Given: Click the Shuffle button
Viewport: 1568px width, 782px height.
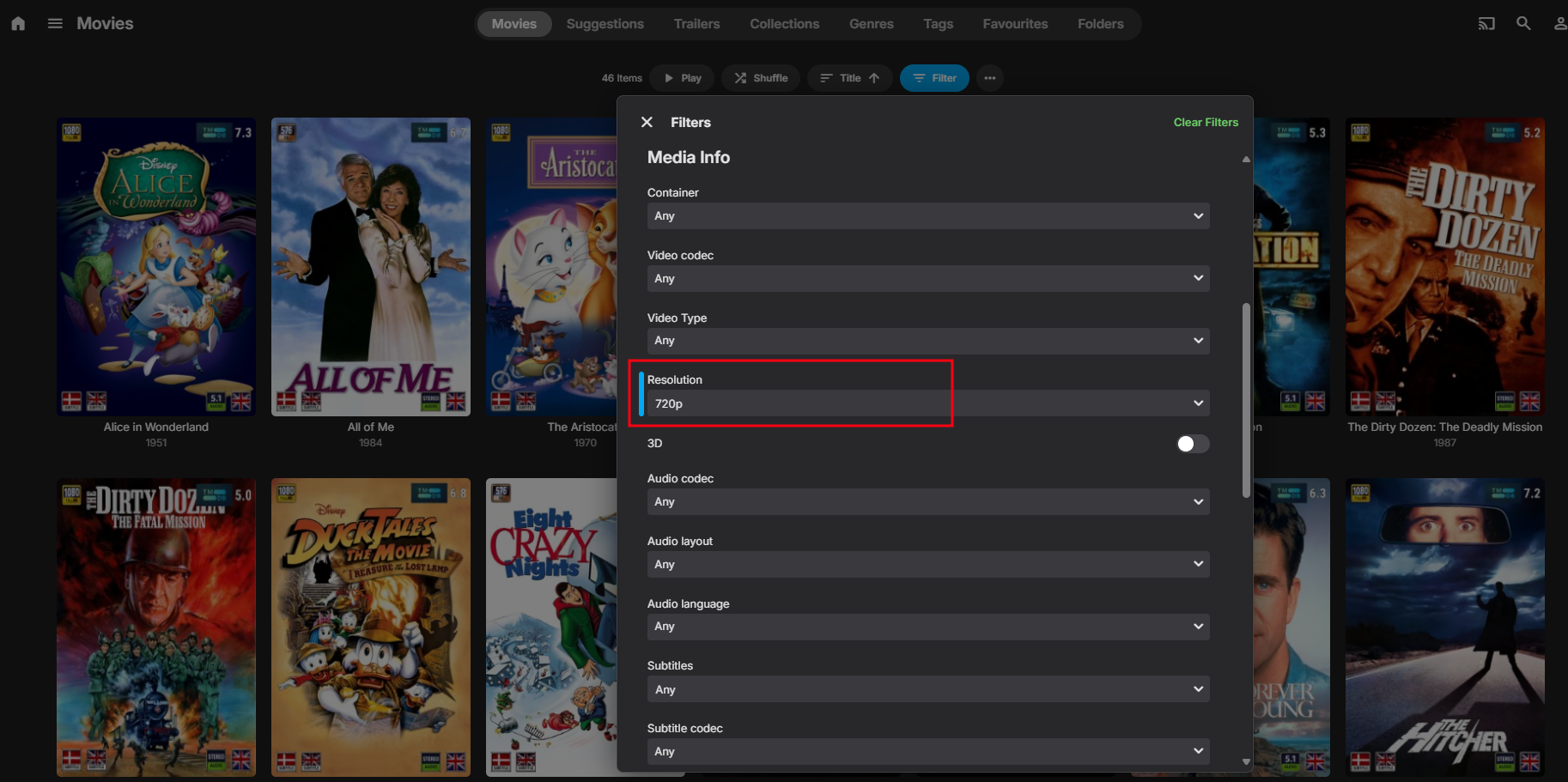Looking at the screenshot, I should tap(761, 78).
